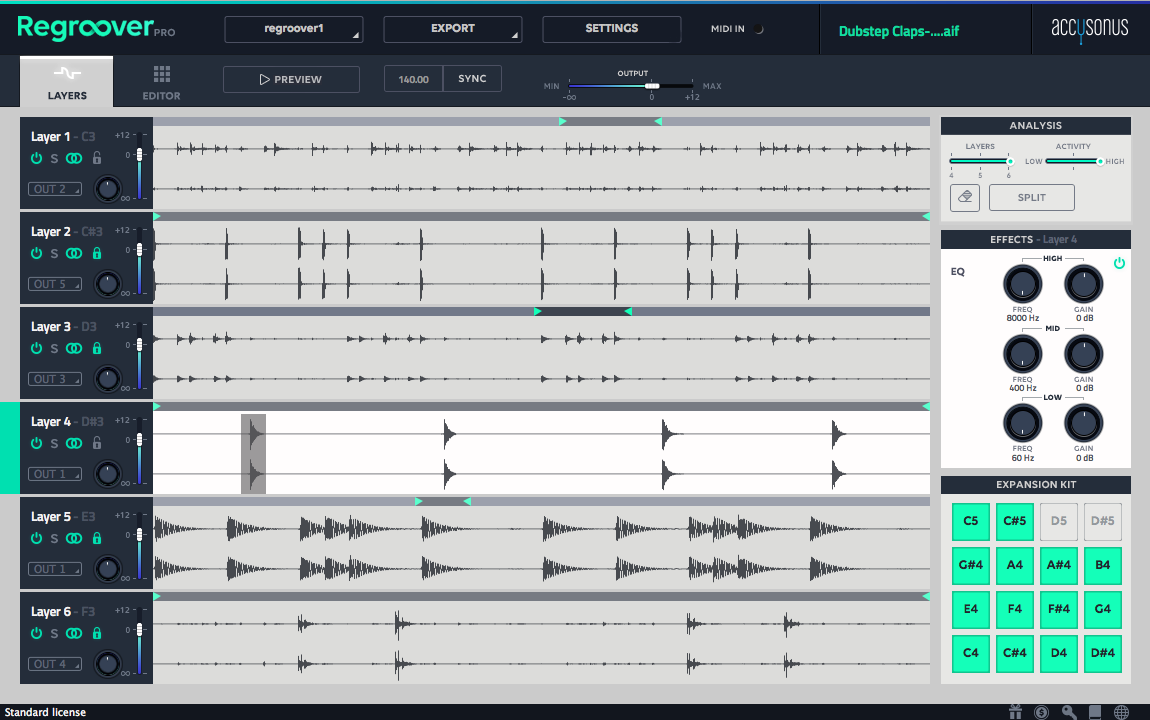Click the SPLIT button

[x=1032, y=197]
